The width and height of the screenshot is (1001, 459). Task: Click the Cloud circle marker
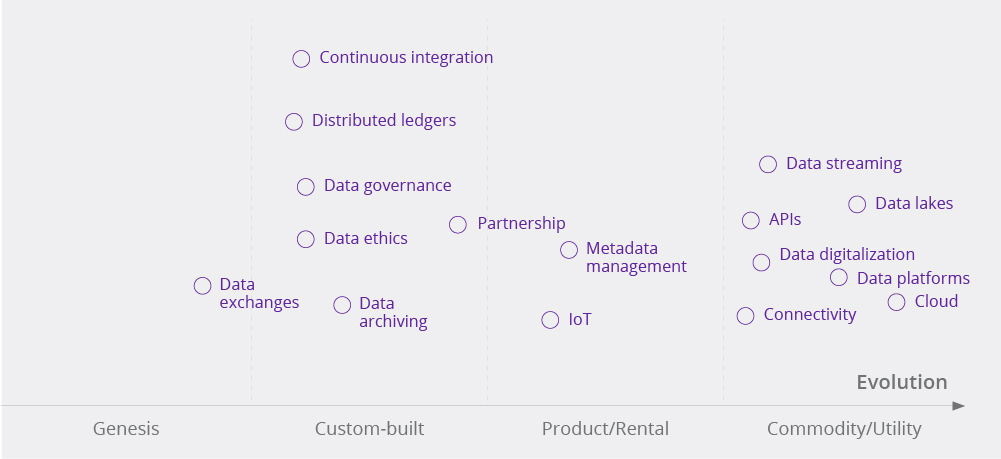(x=896, y=302)
